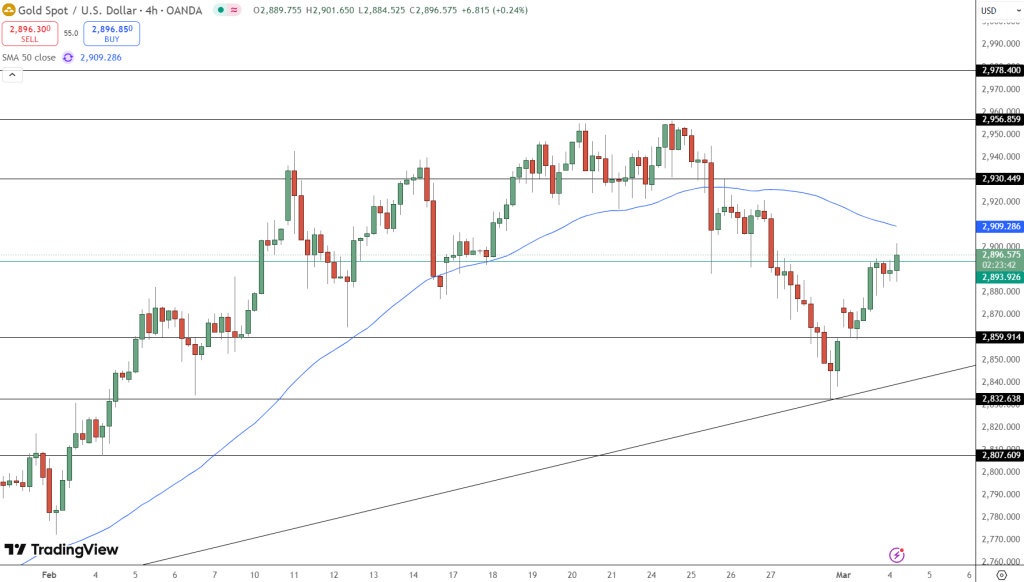Open the USD currency dropdown
This screenshot has height=582, width=1024.
[x=999, y=10]
